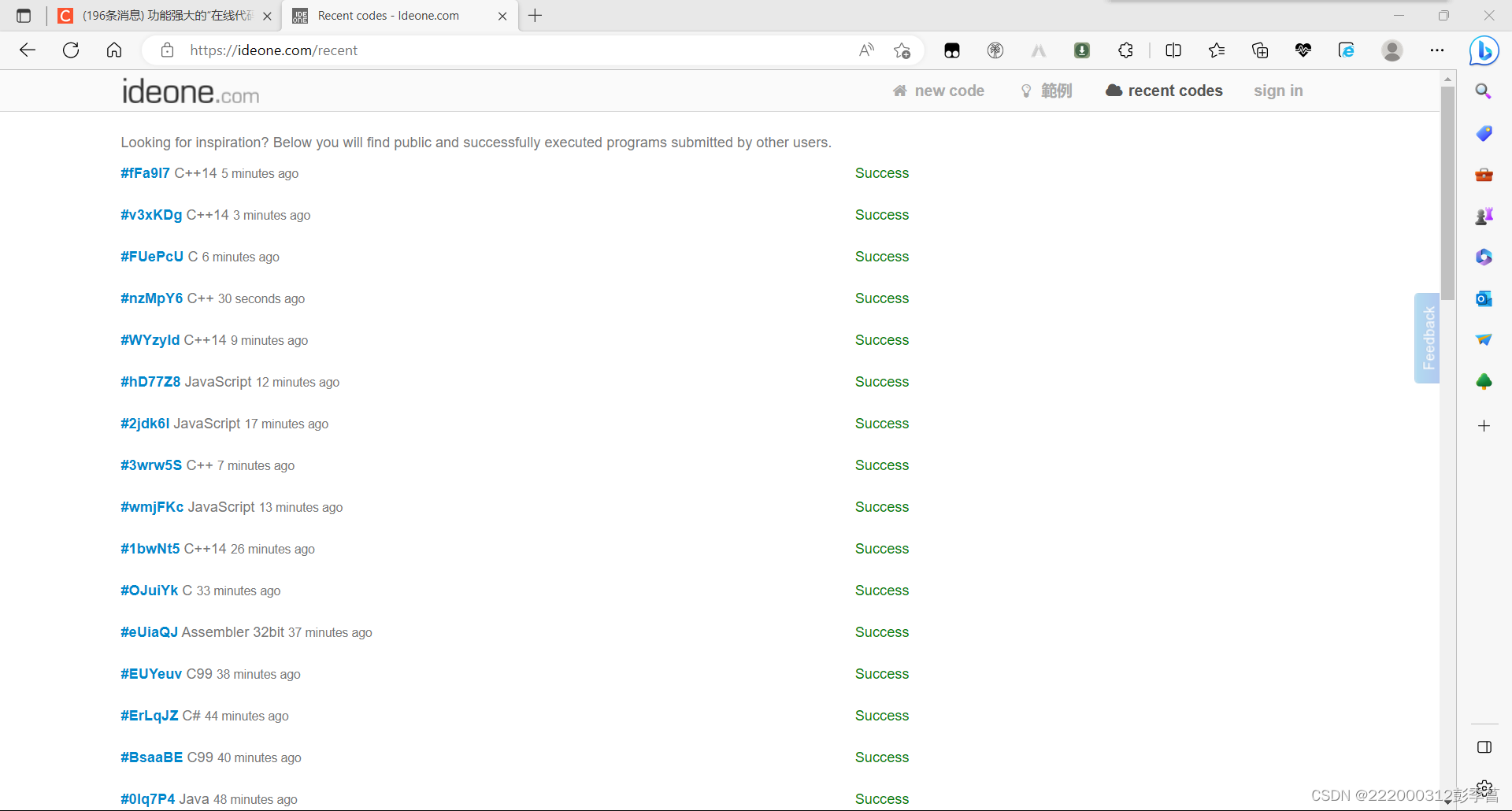Viewport: 1512px width, 811px height.
Task: Open the Extensions puzzle icon
Action: point(1125,50)
